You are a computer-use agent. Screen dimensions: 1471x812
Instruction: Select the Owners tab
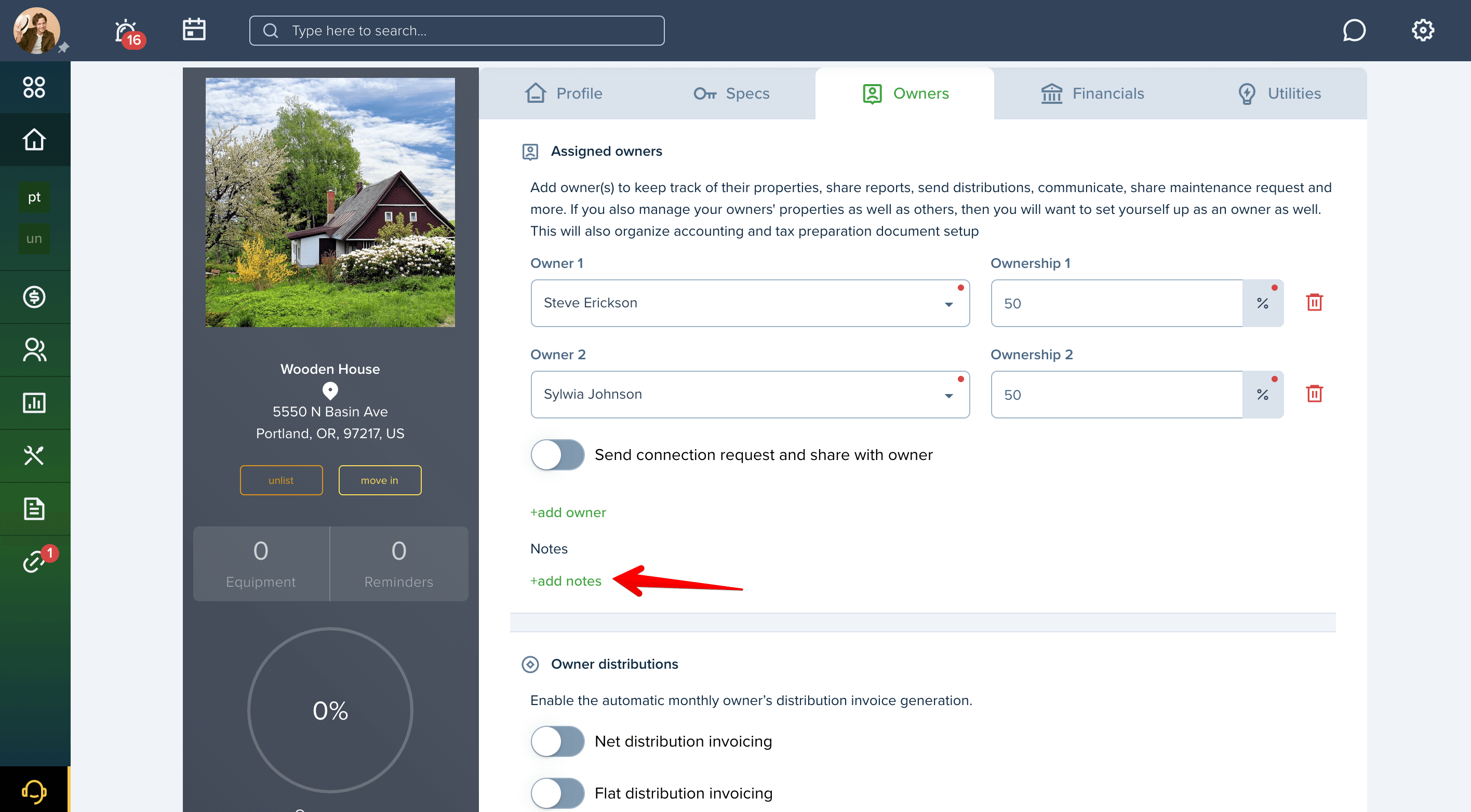click(x=905, y=93)
